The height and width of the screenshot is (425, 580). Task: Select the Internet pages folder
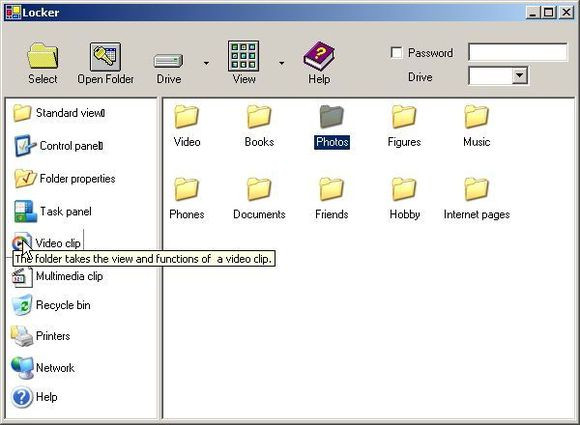476,199
